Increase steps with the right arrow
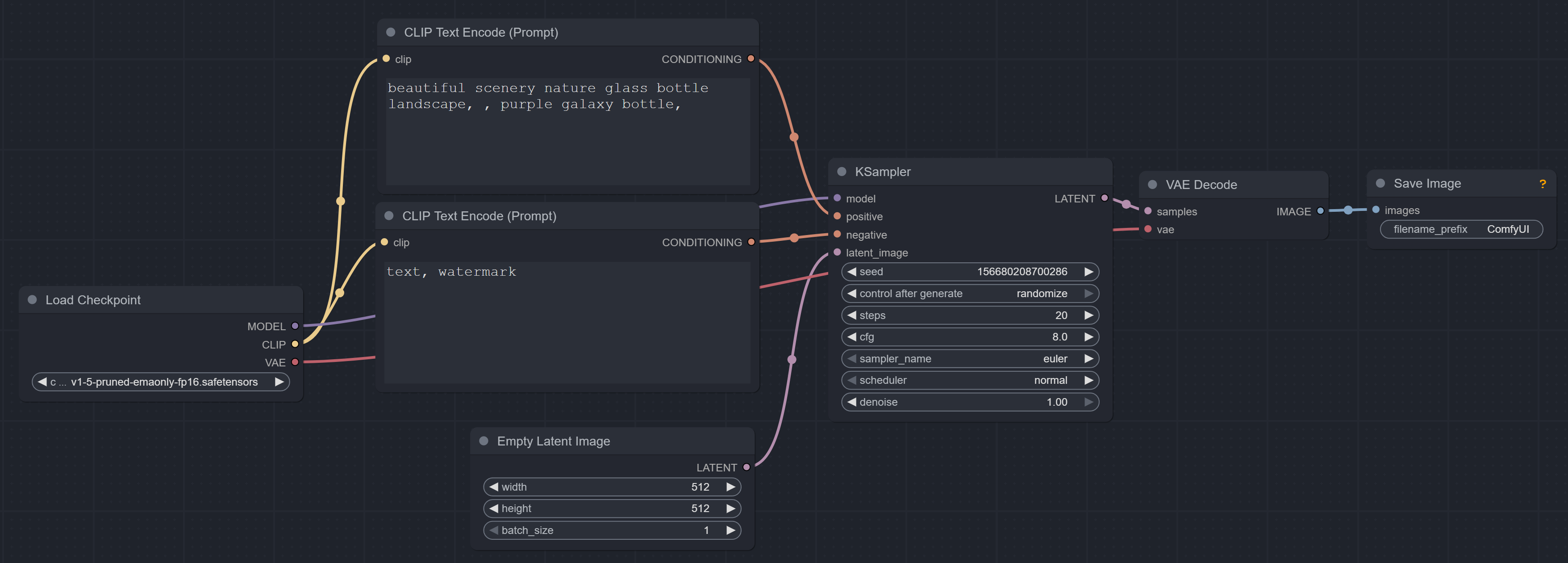The image size is (1568, 563). click(x=1088, y=315)
